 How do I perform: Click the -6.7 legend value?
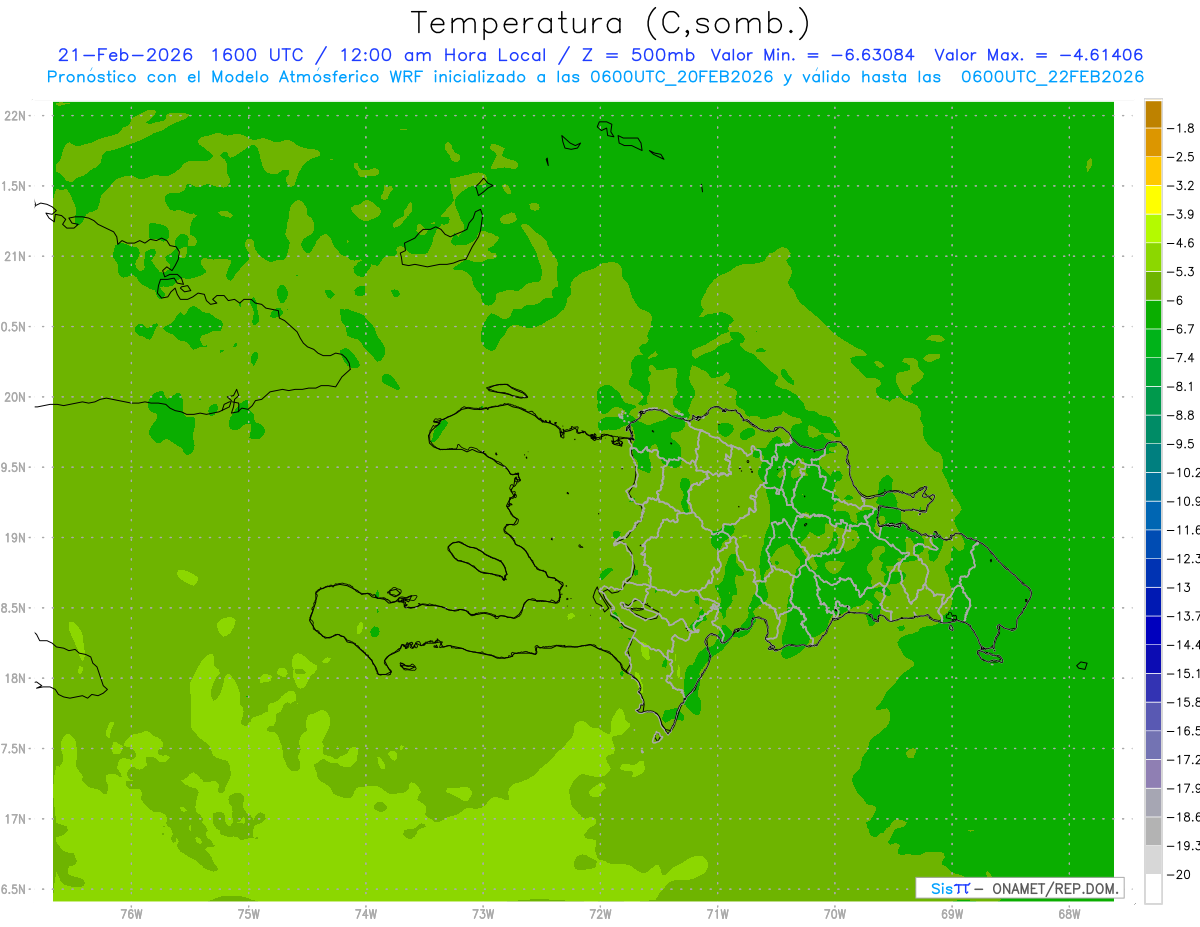(x=1181, y=329)
